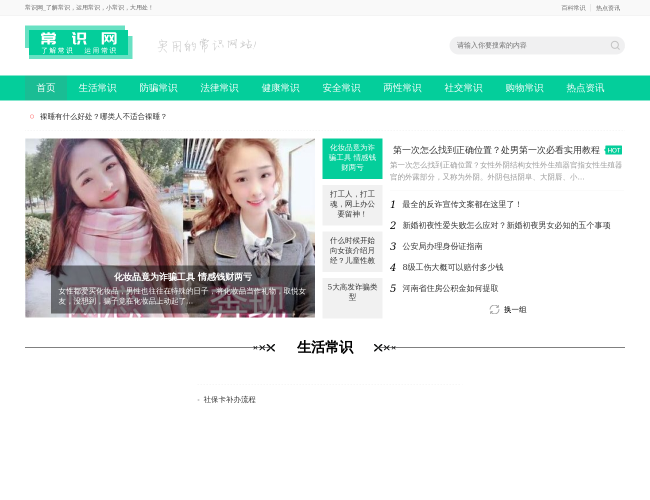Click the refresh icon beside 换一组
The image size is (650, 500).
(x=494, y=309)
